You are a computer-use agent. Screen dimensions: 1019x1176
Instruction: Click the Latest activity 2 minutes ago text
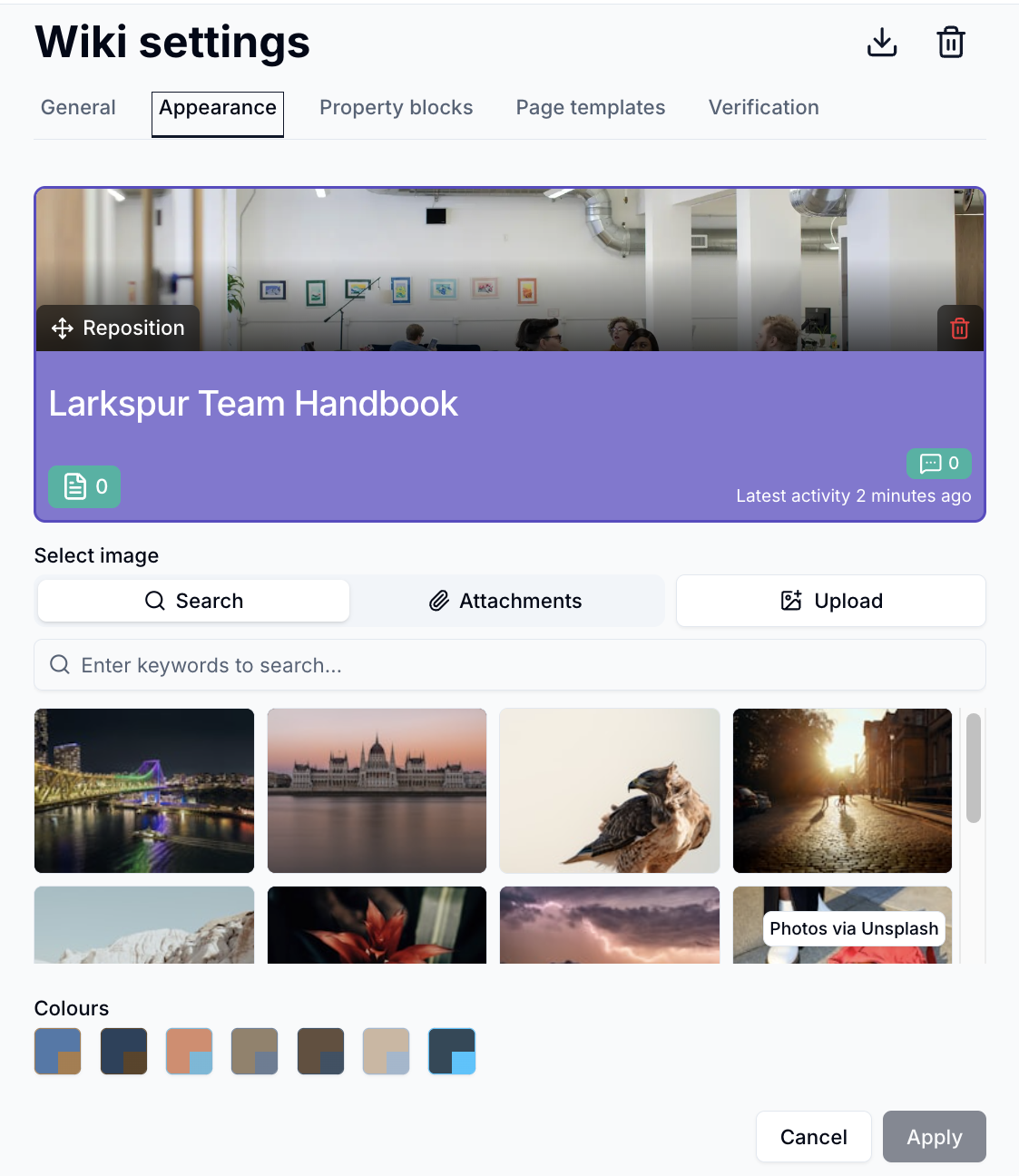pyautogui.click(x=854, y=495)
